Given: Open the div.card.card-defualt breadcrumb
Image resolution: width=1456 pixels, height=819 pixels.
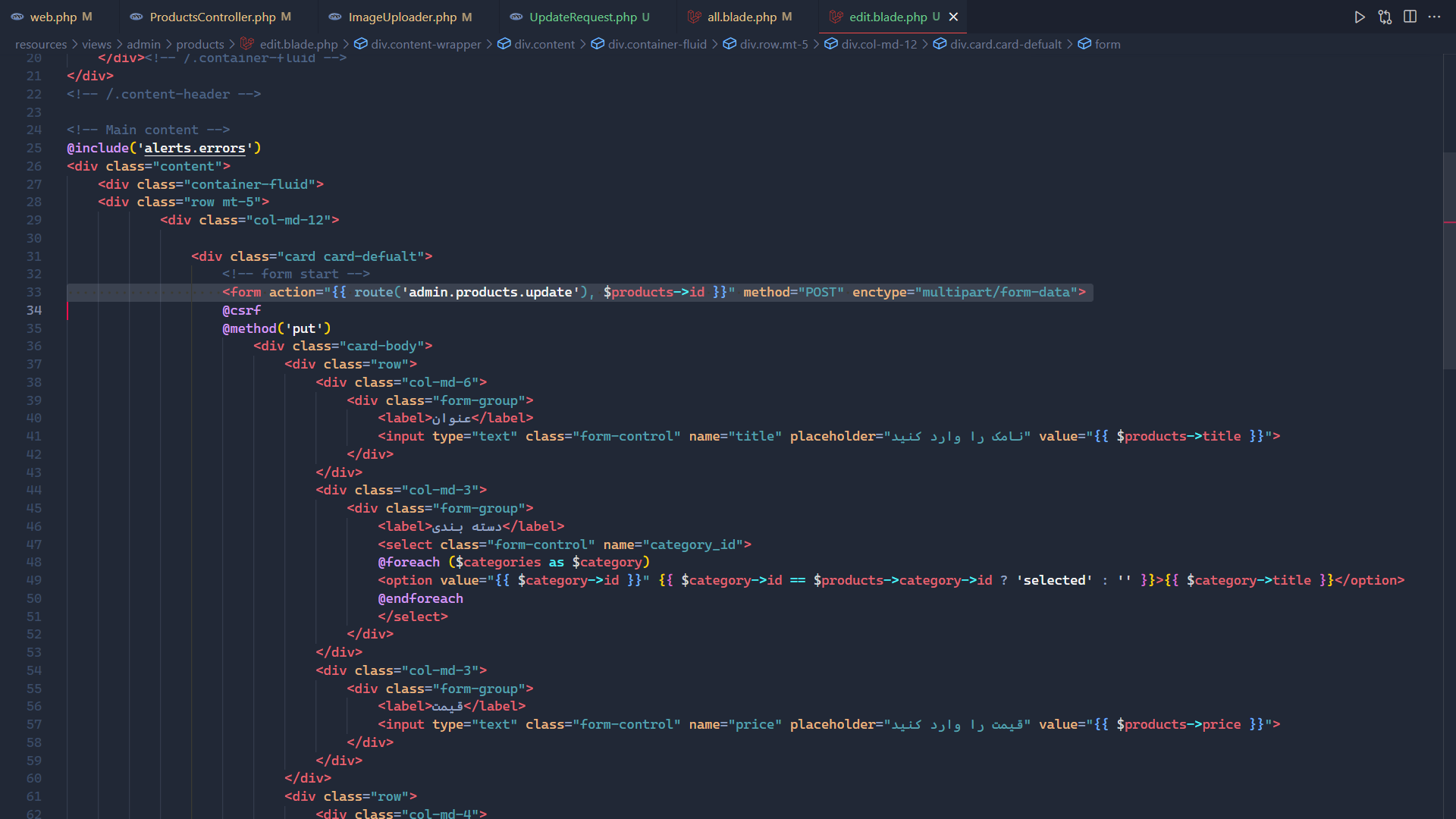Looking at the screenshot, I should [x=1006, y=44].
